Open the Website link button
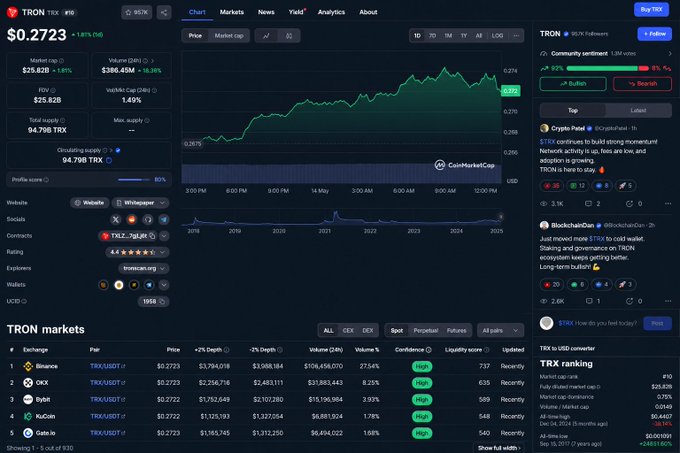Viewport: 680px width, 453px height. (89, 203)
